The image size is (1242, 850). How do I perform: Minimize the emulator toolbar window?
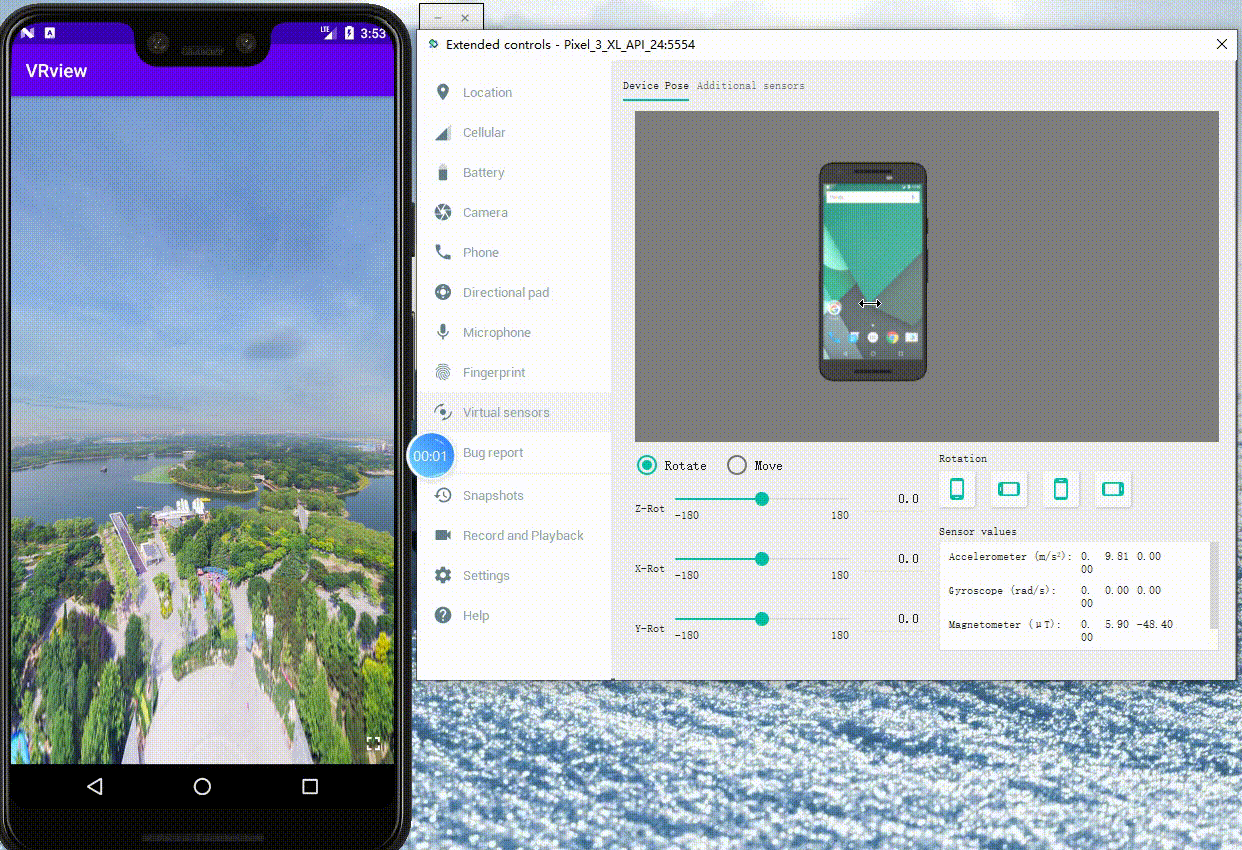437,18
